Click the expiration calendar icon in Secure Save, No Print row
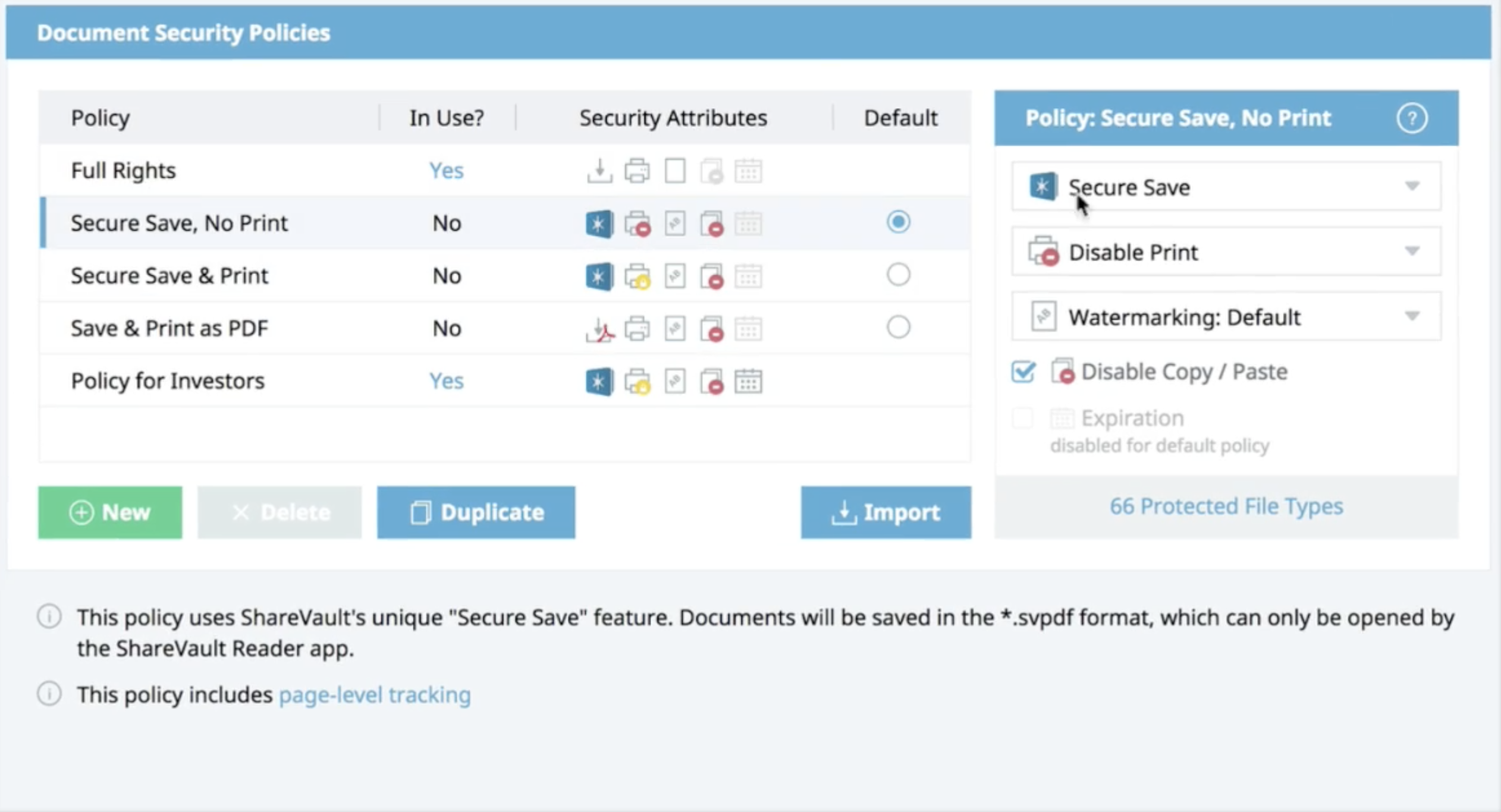The height and width of the screenshot is (812, 1501). point(749,224)
